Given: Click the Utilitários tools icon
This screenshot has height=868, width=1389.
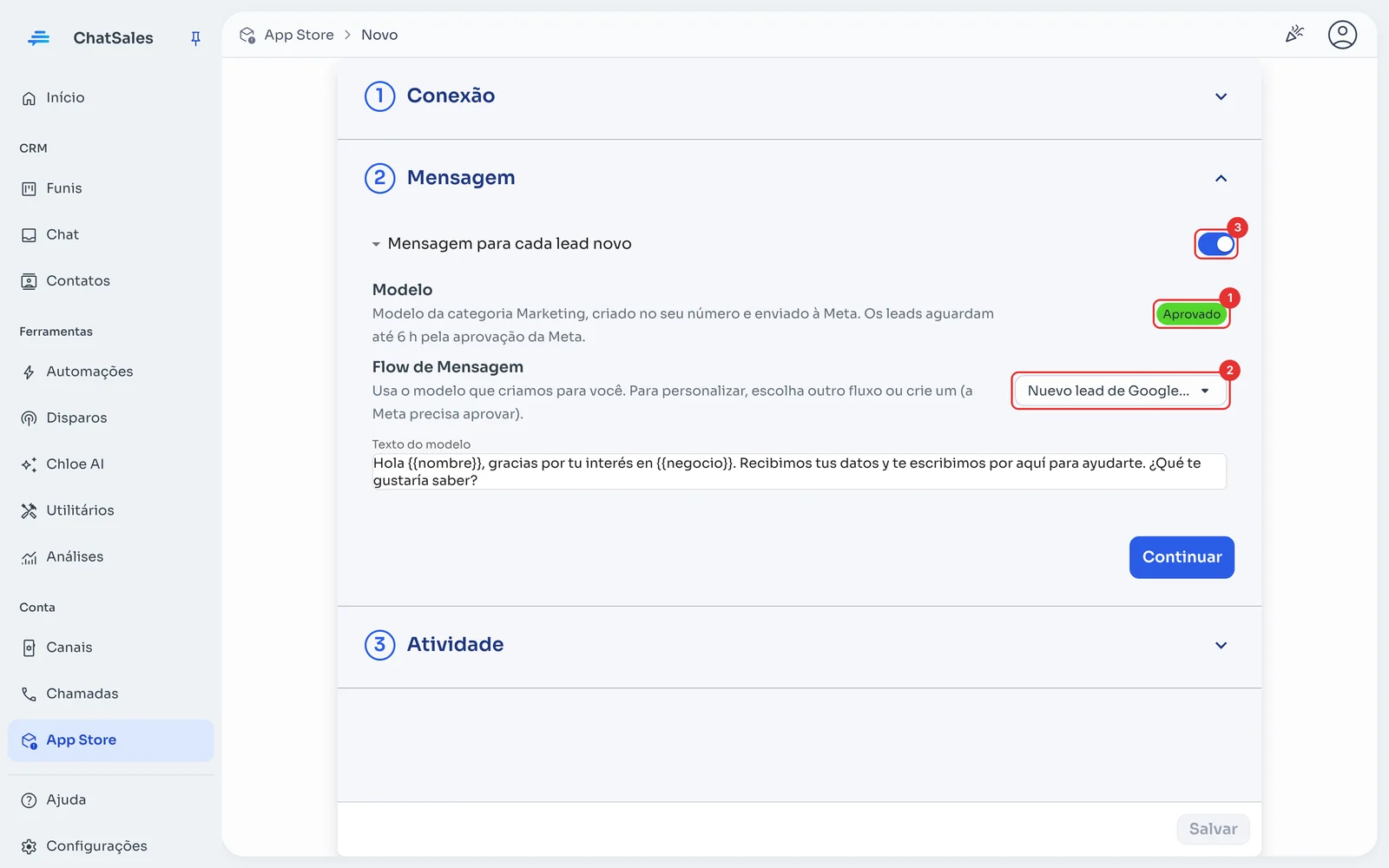Looking at the screenshot, I should point(29,510).
